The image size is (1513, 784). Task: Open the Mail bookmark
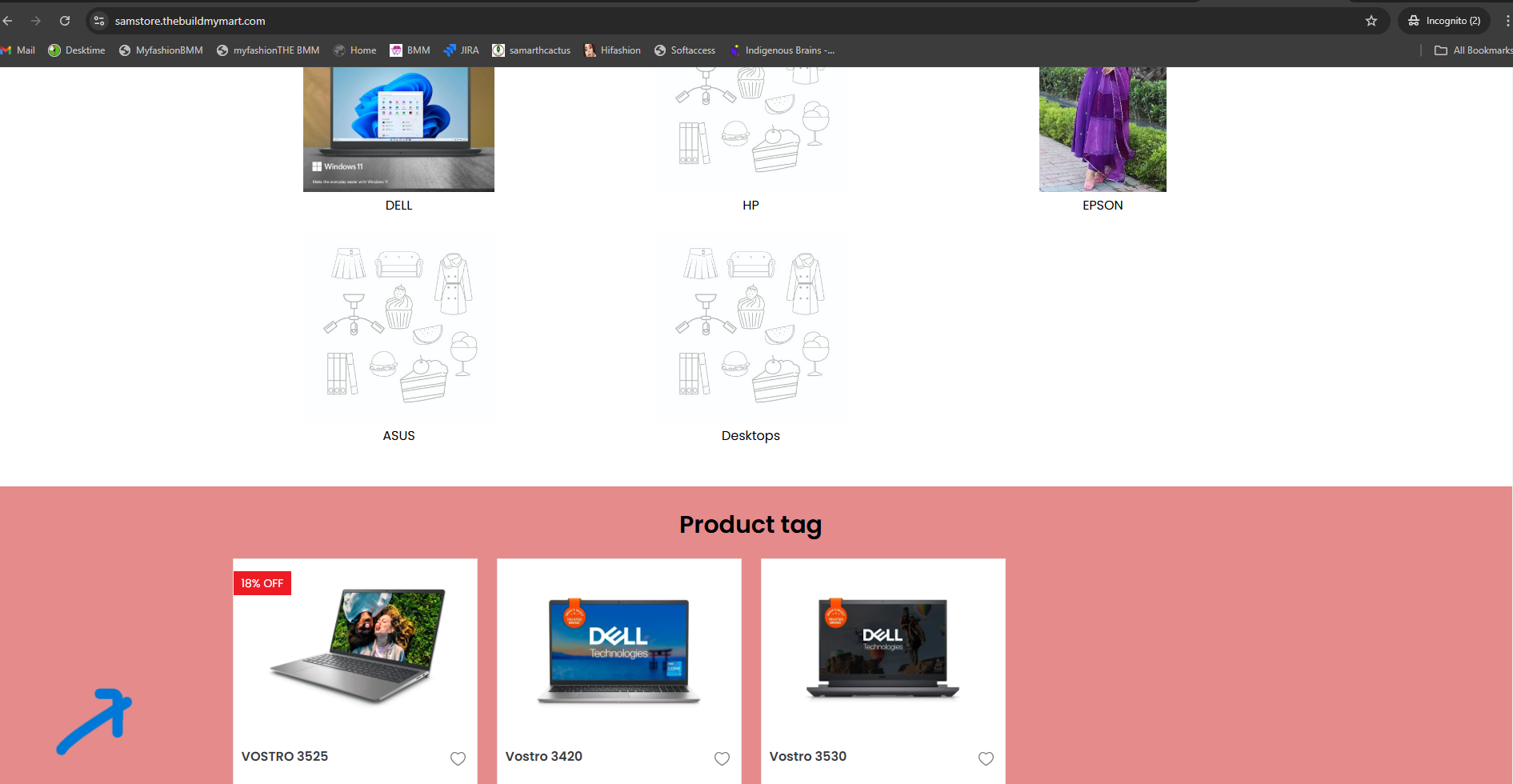tap(18, 50)
